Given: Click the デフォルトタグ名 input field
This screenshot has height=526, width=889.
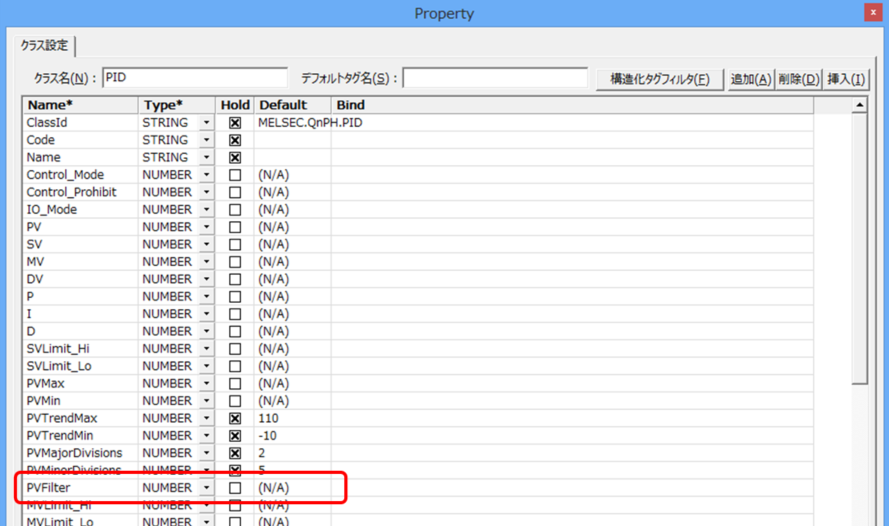Looking at the screenshot, I should coord(495,78).
